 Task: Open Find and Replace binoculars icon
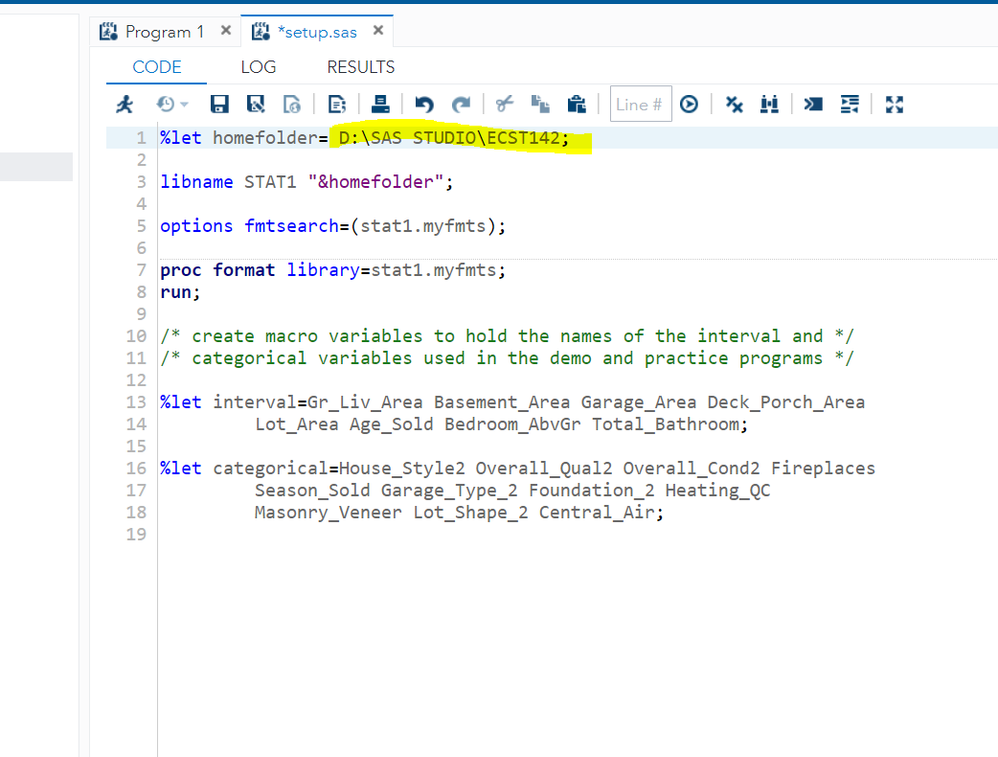[x=769, y=104]
